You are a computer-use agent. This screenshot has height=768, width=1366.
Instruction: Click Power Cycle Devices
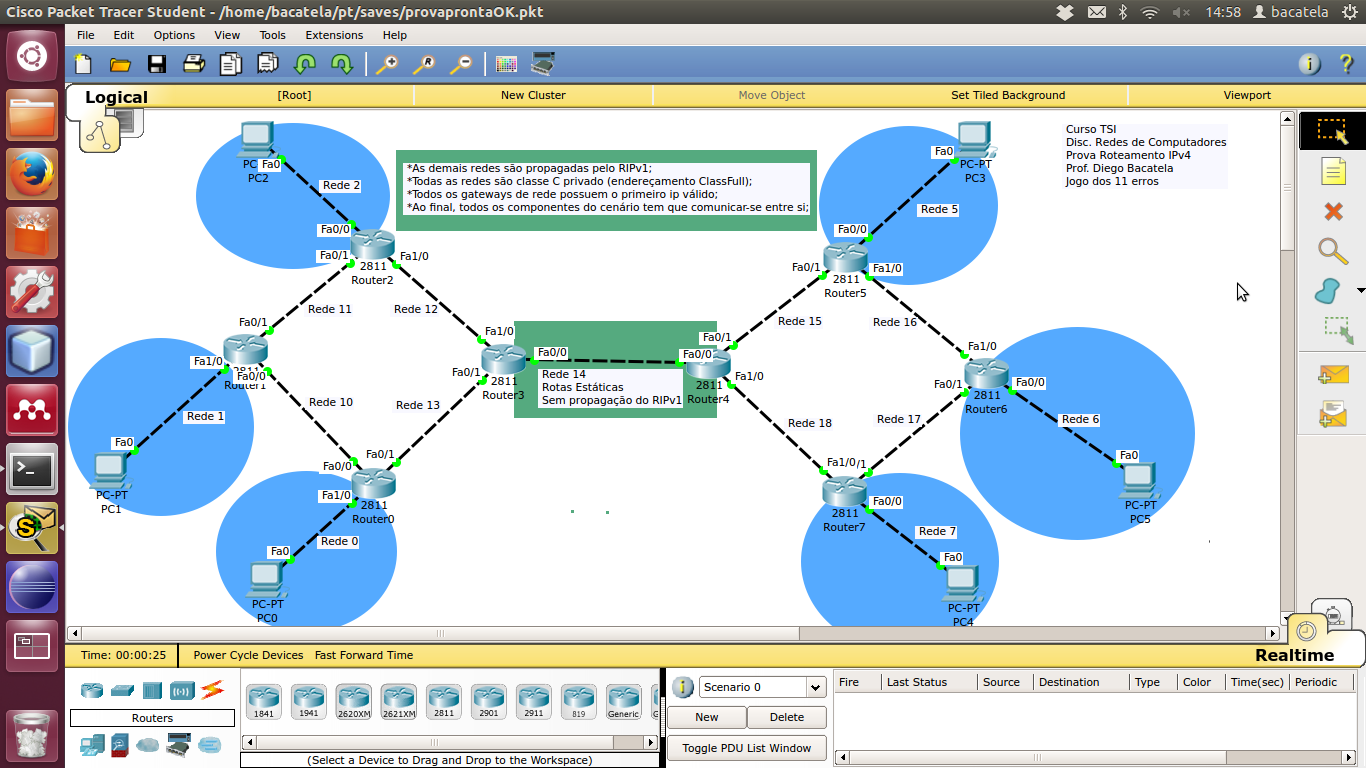point(248,655)
